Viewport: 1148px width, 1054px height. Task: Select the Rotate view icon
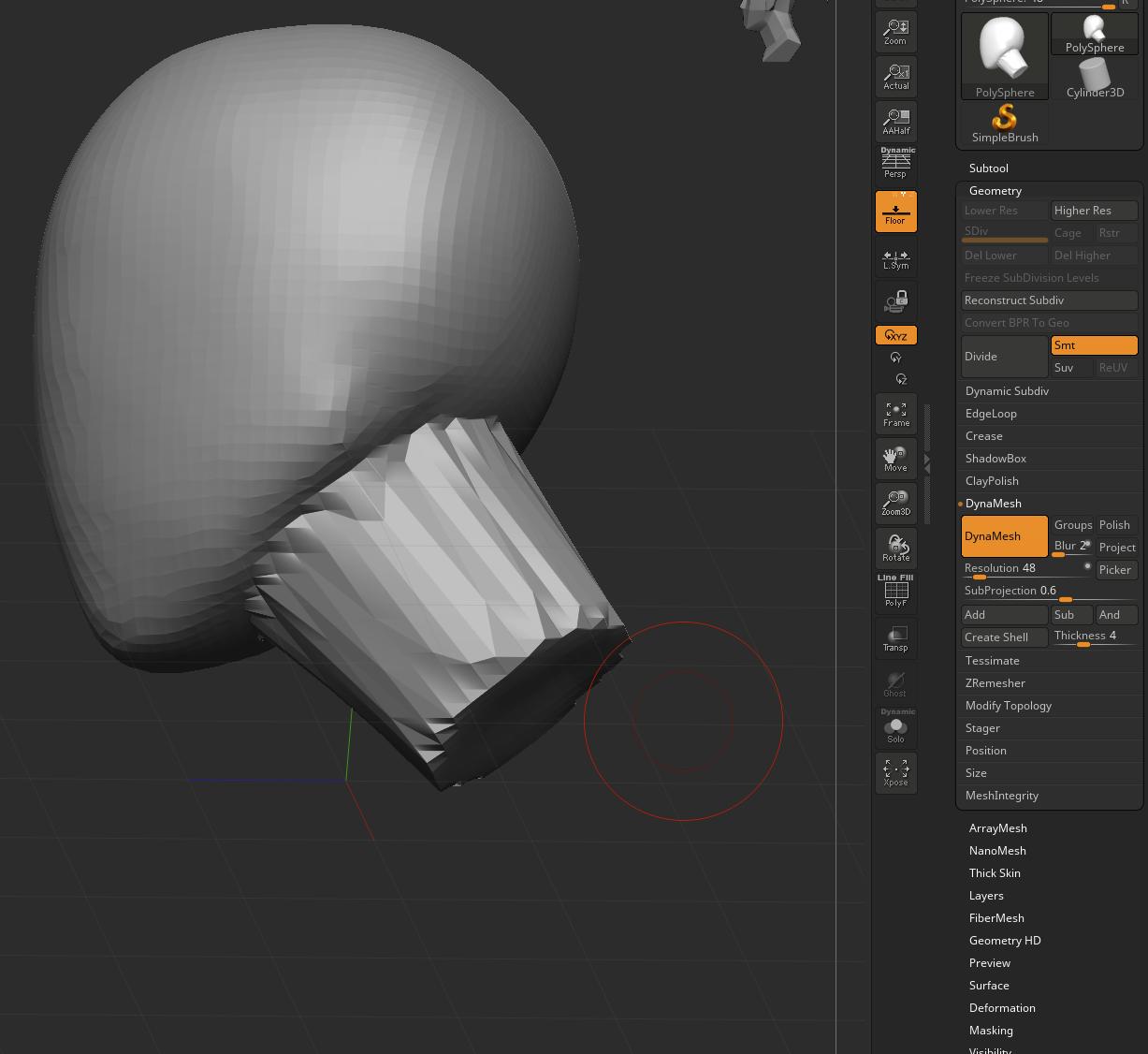tap(895, 548)
